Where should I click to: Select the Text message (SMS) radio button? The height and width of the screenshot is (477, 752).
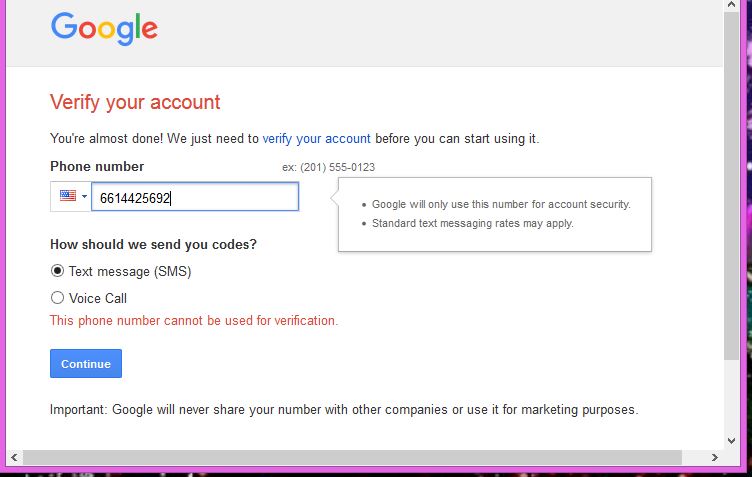point(57,271)
